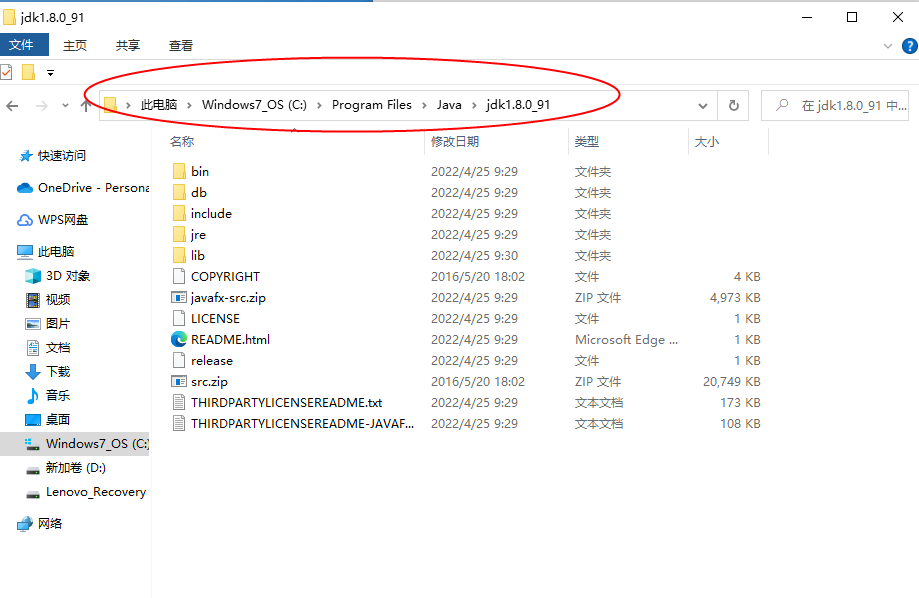Select the 20,749 KB size cell

(731, 382)
